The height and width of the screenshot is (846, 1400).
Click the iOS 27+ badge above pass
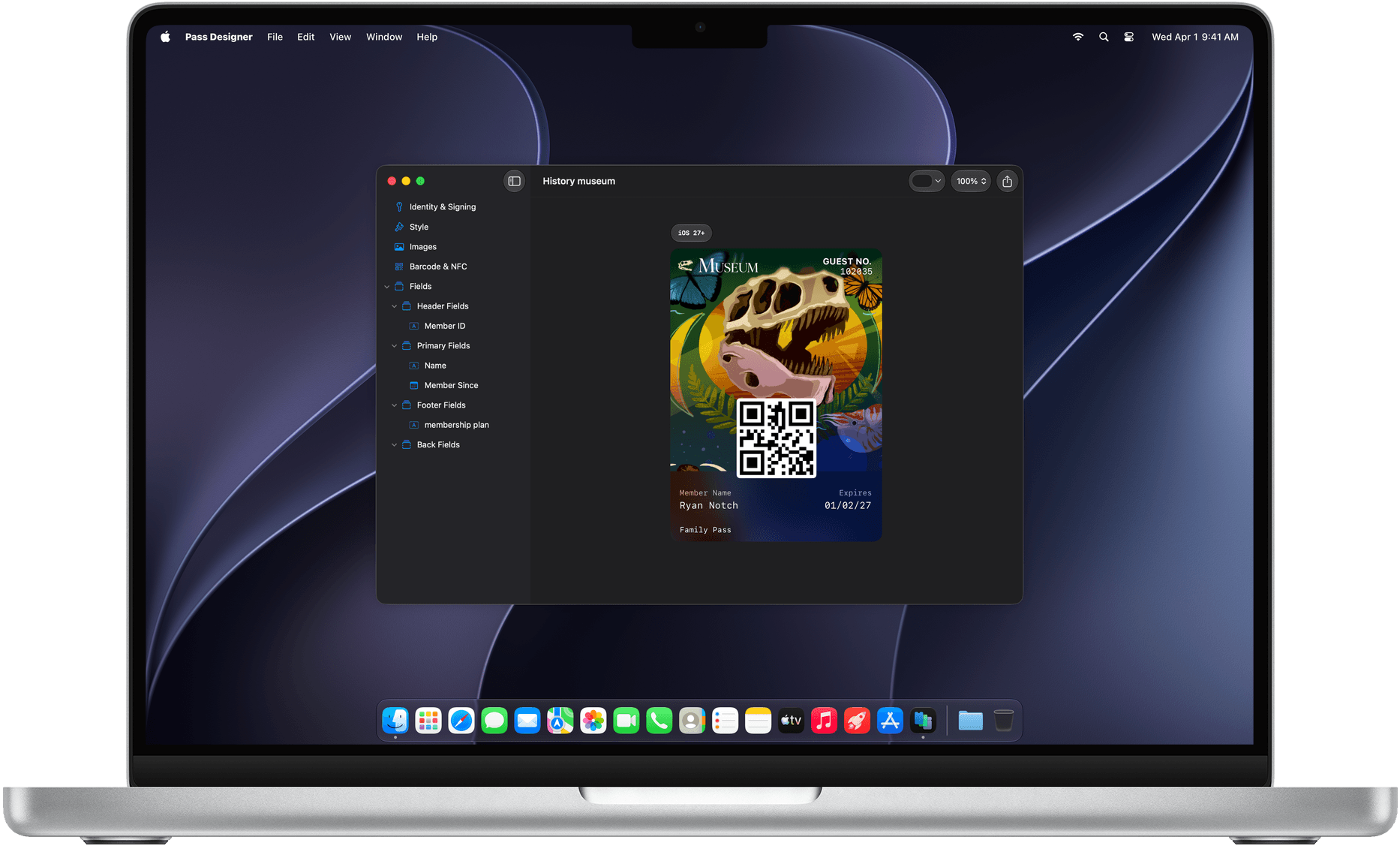(691, 233)
